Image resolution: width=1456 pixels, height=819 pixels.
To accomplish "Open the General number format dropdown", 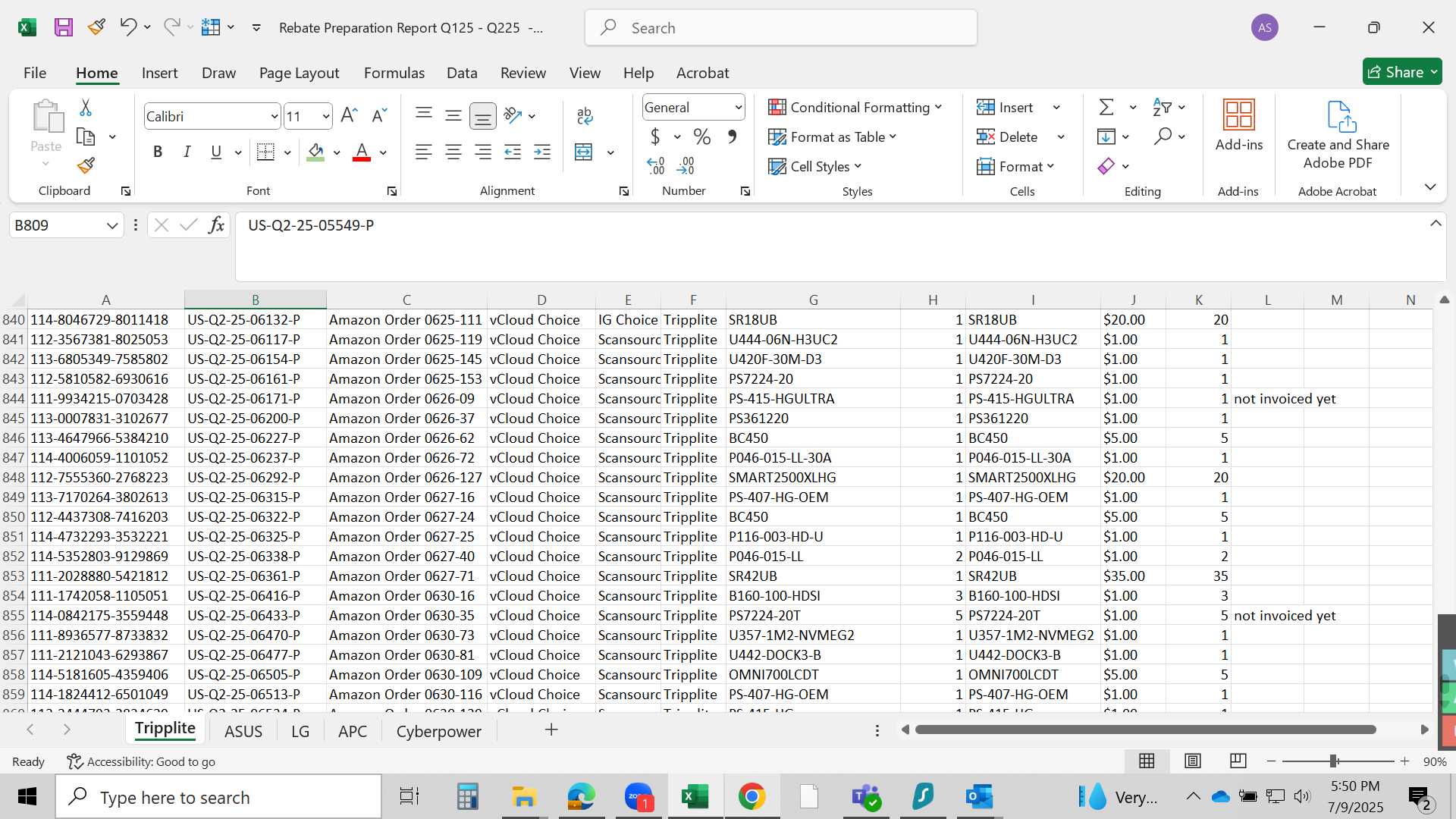I will (x=738, y=108).
